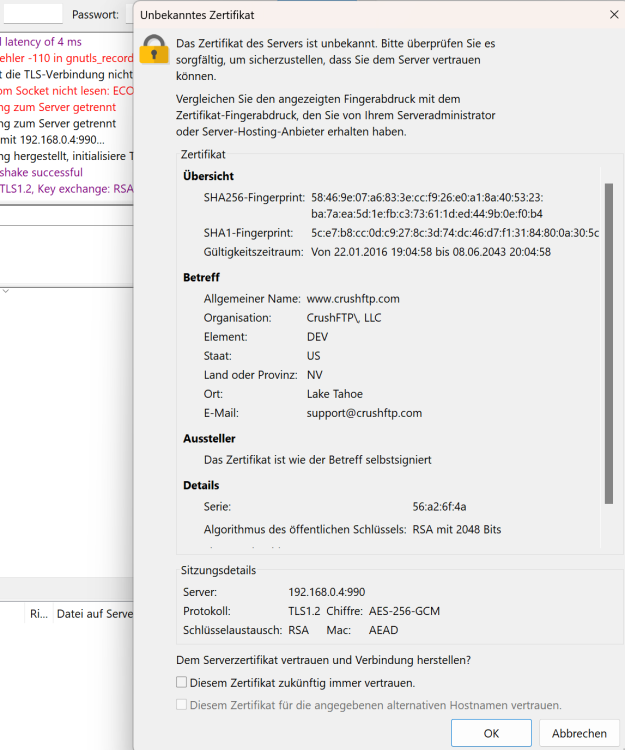625x750 pixels.
Task: Click log line 'die TLS-Verbindung nicht'
Action: click(x=66, y=74)
